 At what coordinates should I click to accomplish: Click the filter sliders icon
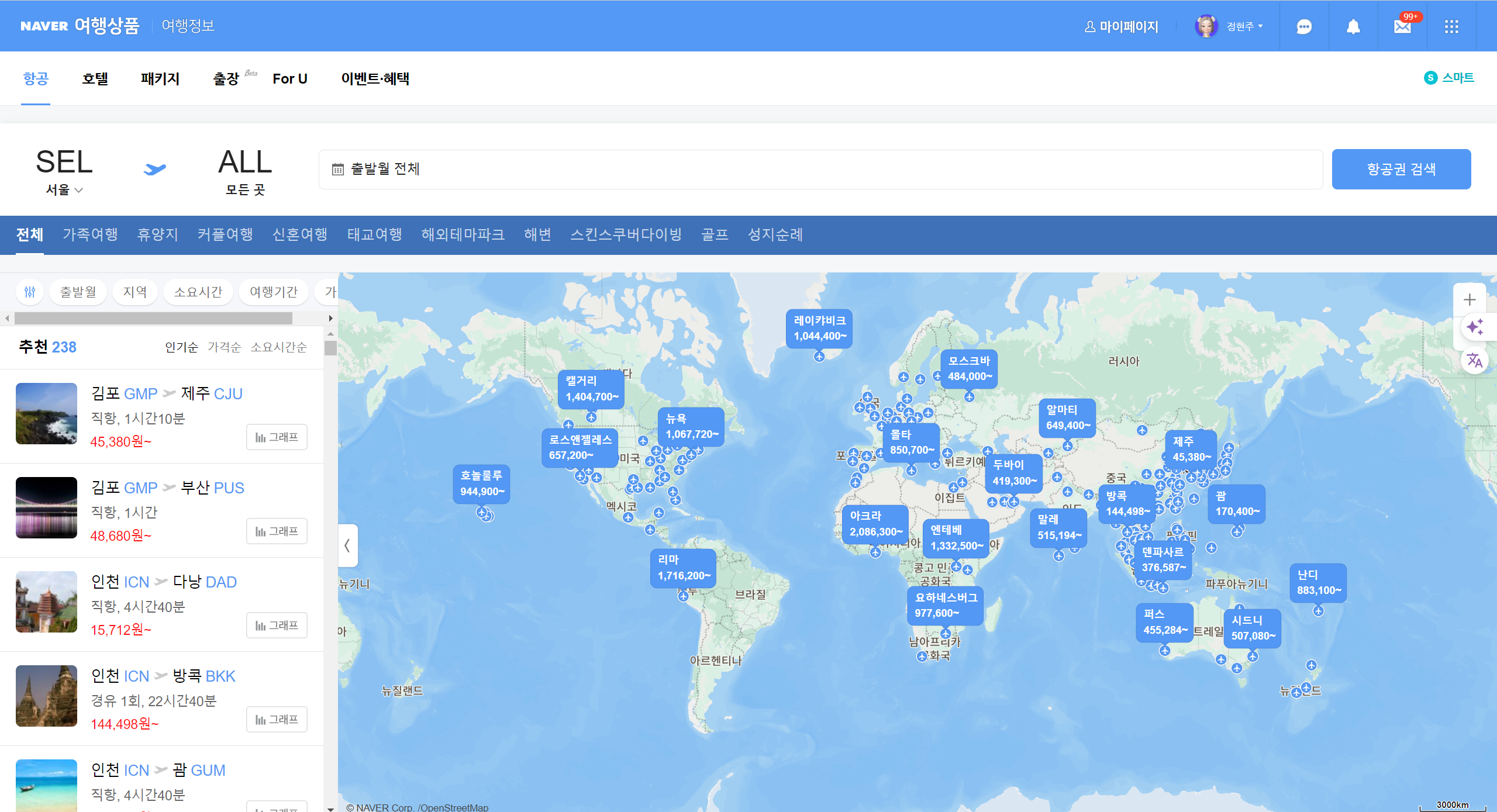coord(30,292)
